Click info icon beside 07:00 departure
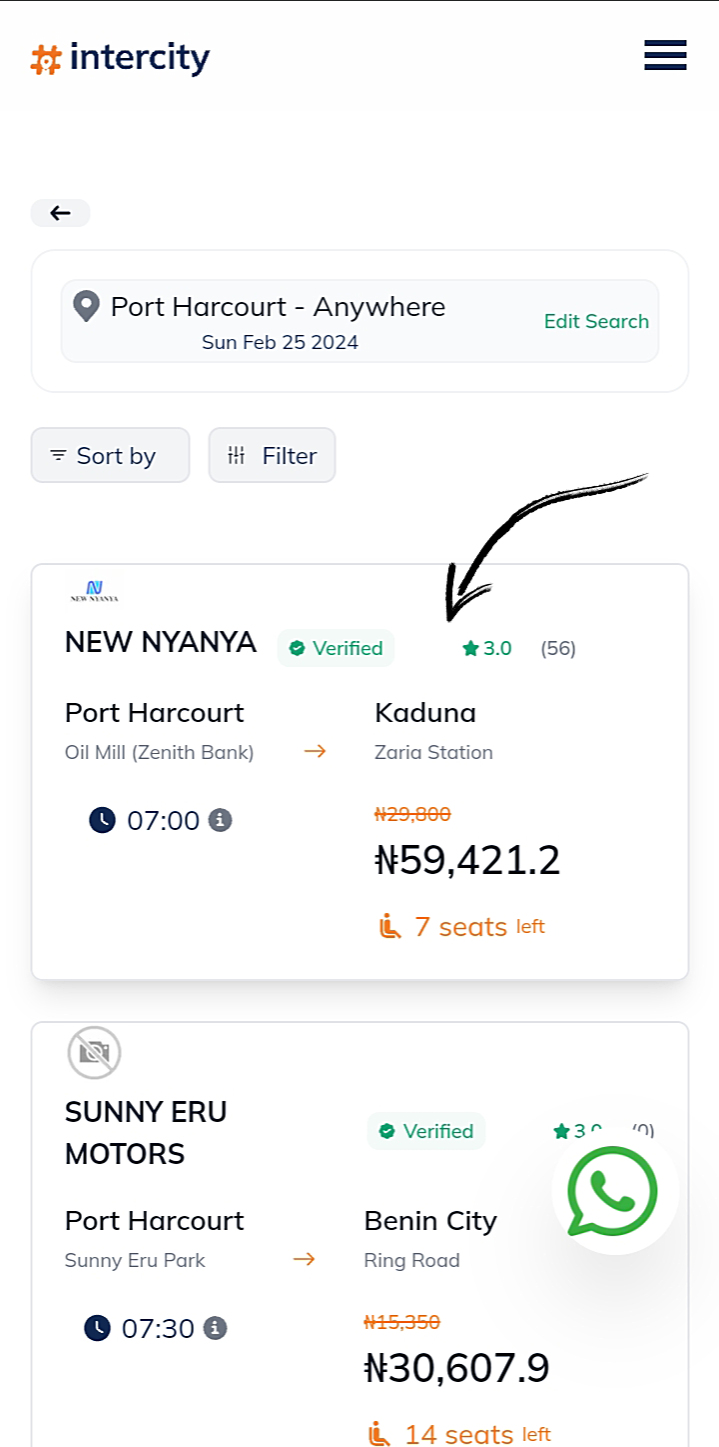This screenshot has width=719, height=1447. click(220, 821)
